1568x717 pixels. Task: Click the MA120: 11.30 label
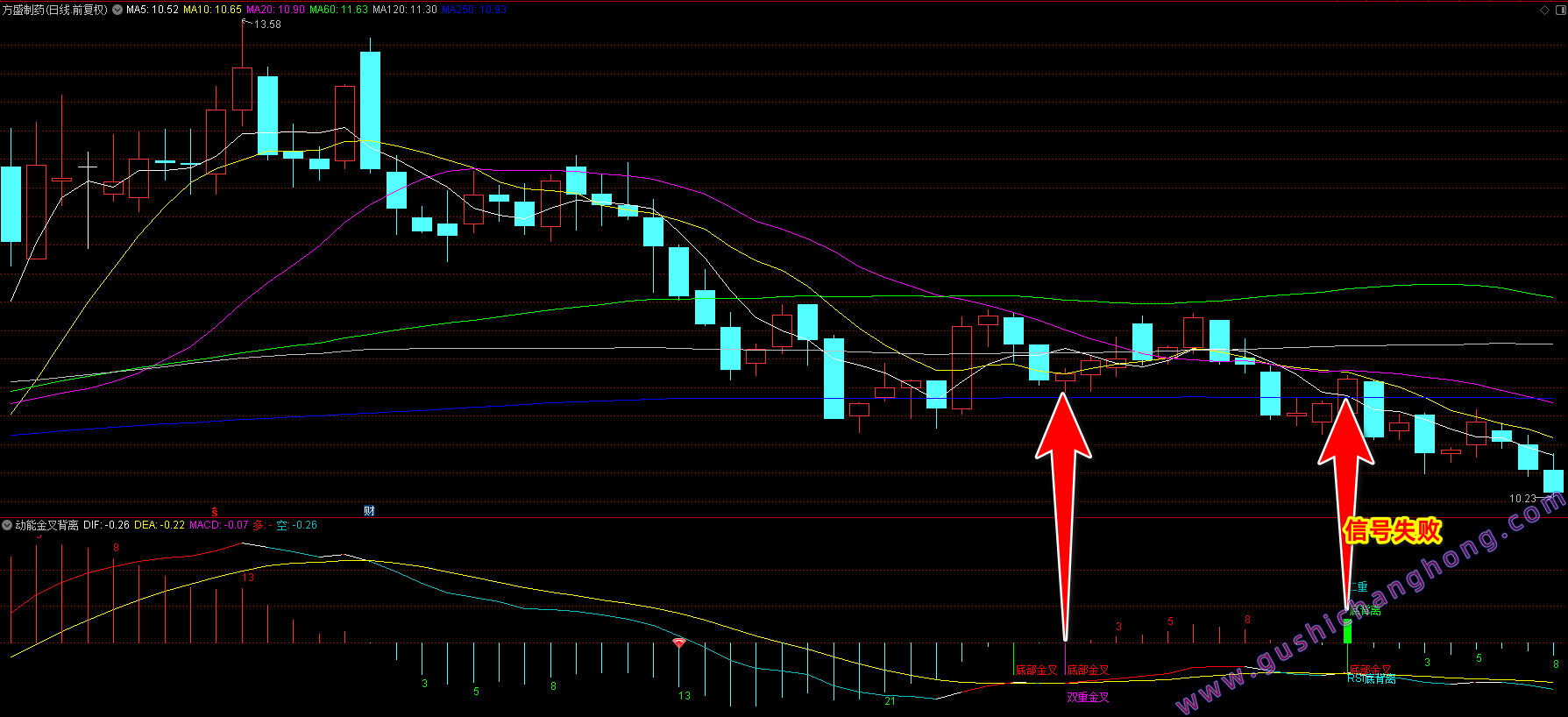tap(405, 10)
